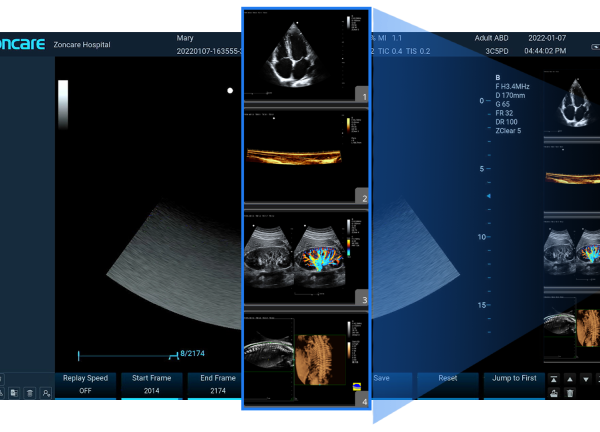Click the up arrow icon in clip panel

[570, 379]
